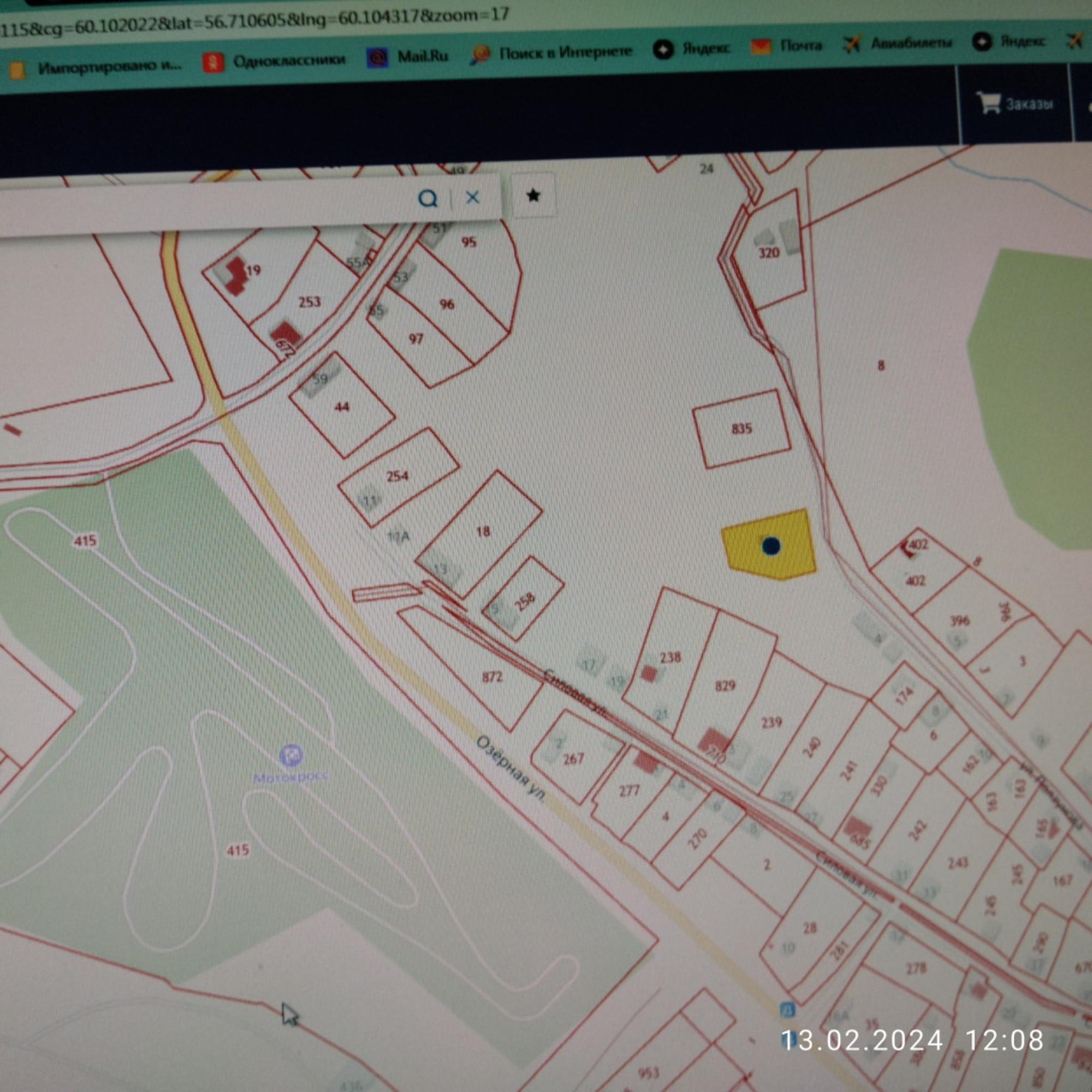Click inside the map search input field
This screenshot has width=1092, height=1092.
click(204, 205)
